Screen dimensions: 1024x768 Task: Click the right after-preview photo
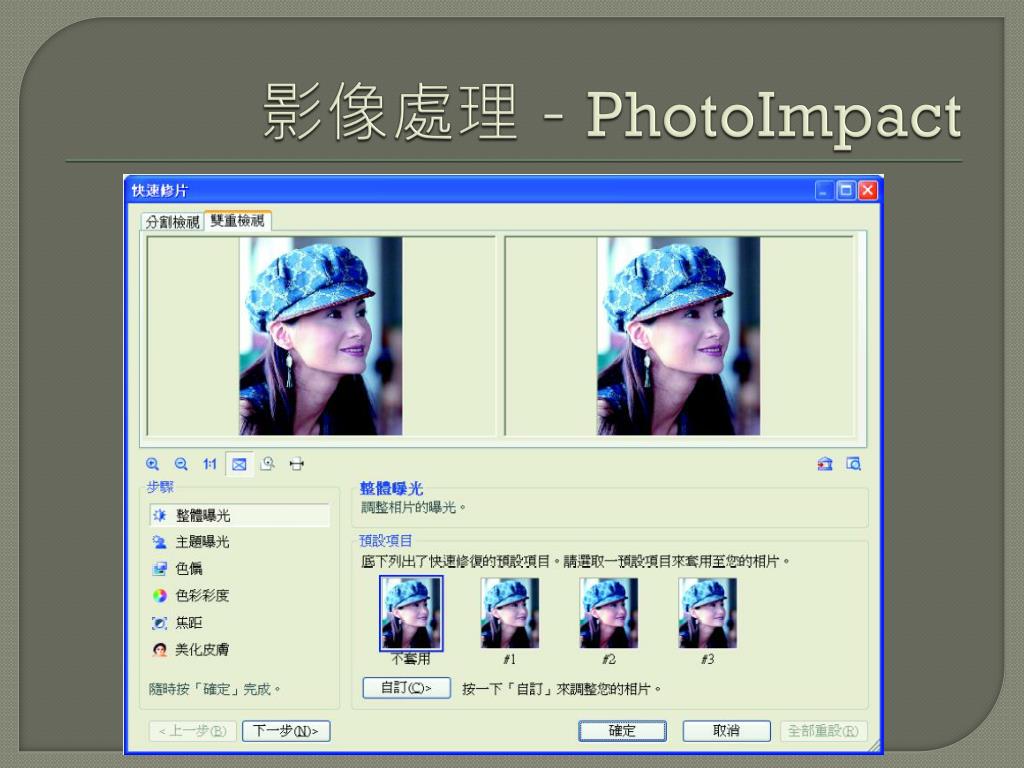(x=679, y=336)
